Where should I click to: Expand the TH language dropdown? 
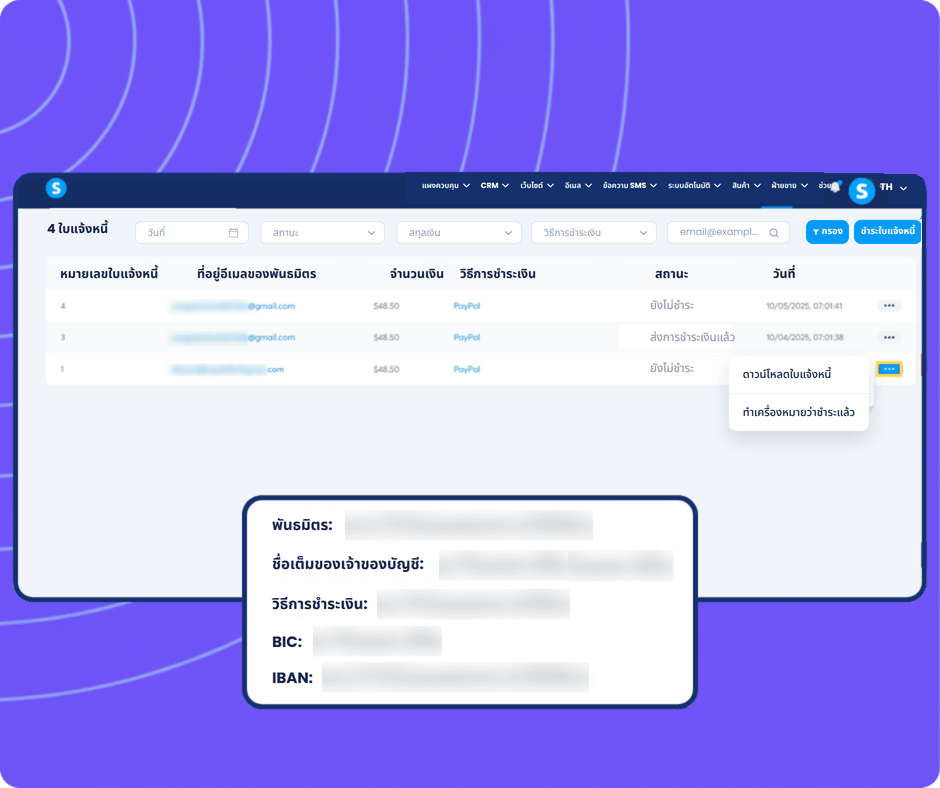tap(894, 187)
